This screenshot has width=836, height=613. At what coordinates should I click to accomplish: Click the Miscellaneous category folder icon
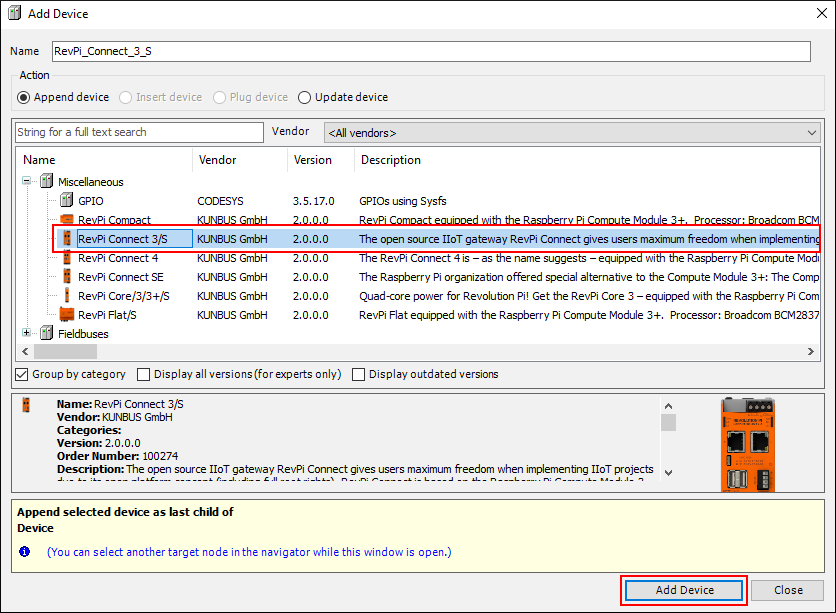point(47,181)
